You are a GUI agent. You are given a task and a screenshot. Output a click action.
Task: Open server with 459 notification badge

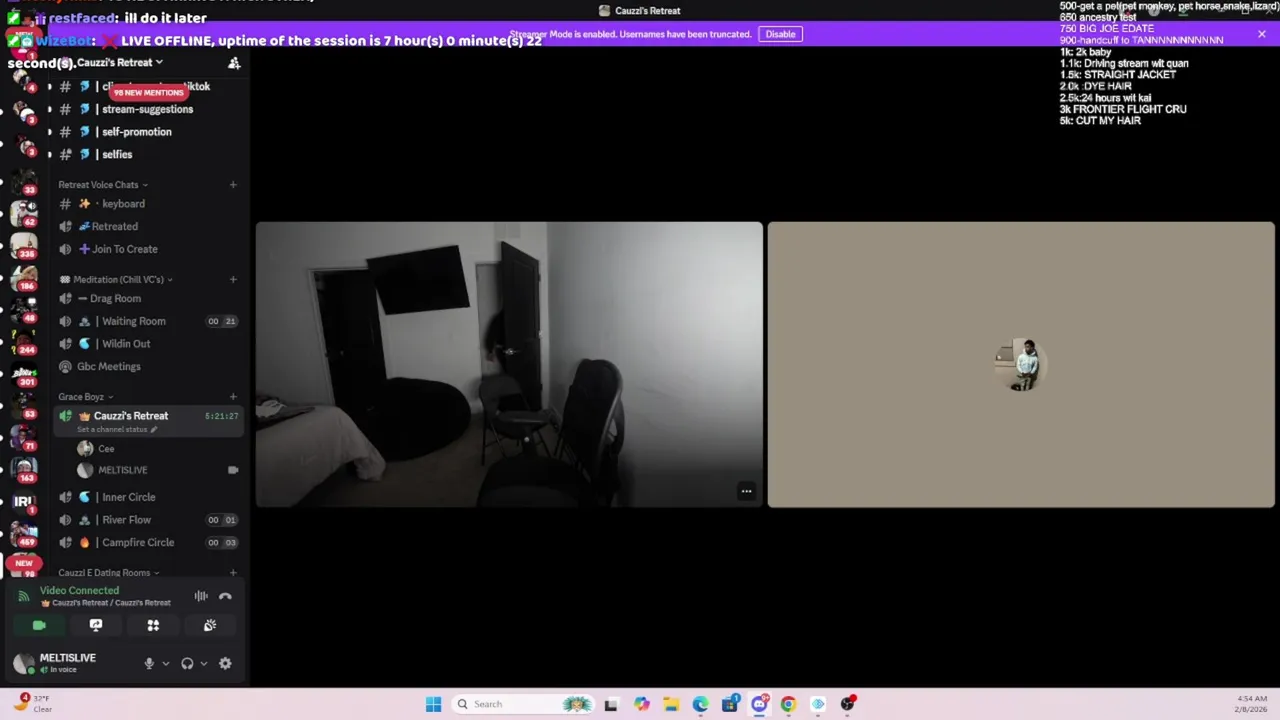tap(24, 532)
